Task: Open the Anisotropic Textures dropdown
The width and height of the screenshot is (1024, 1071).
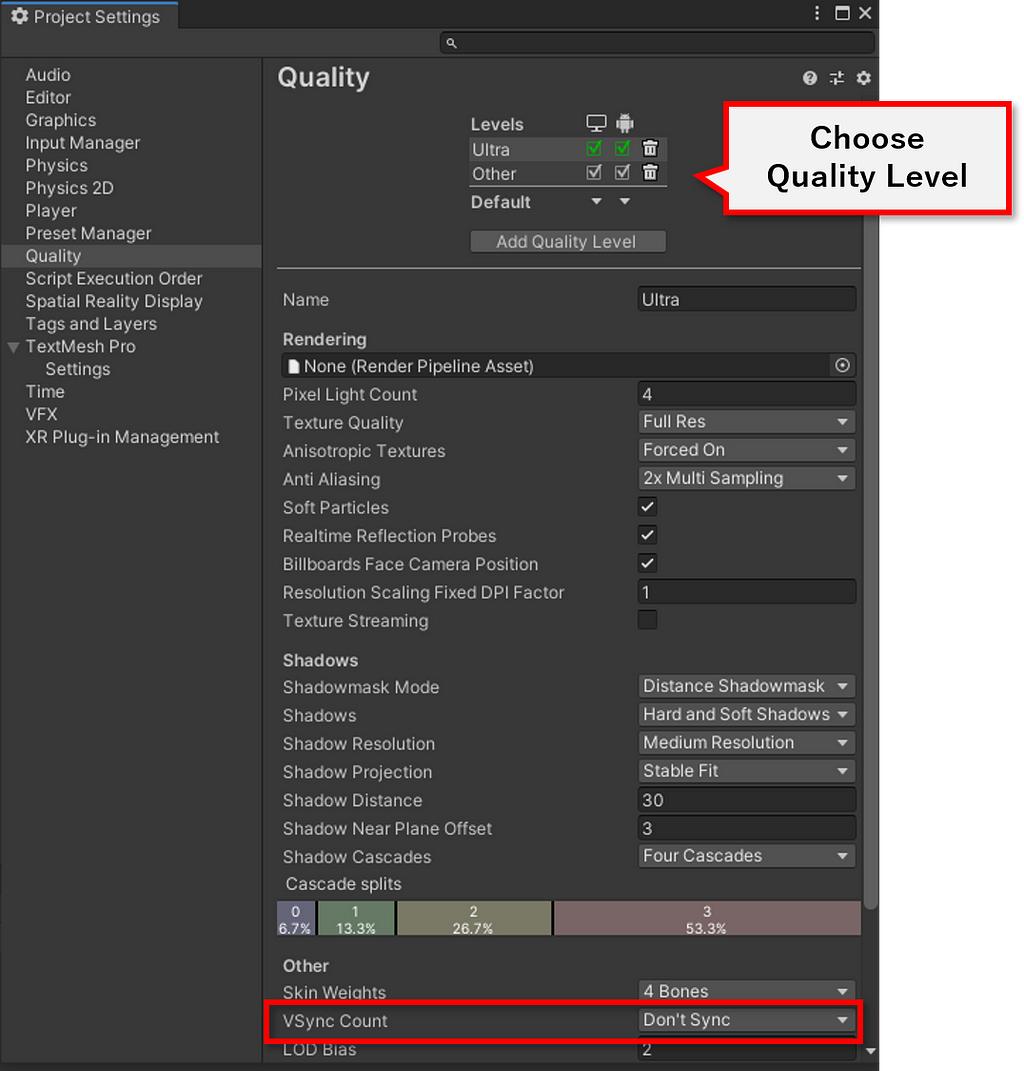Action: pos(747,449)
